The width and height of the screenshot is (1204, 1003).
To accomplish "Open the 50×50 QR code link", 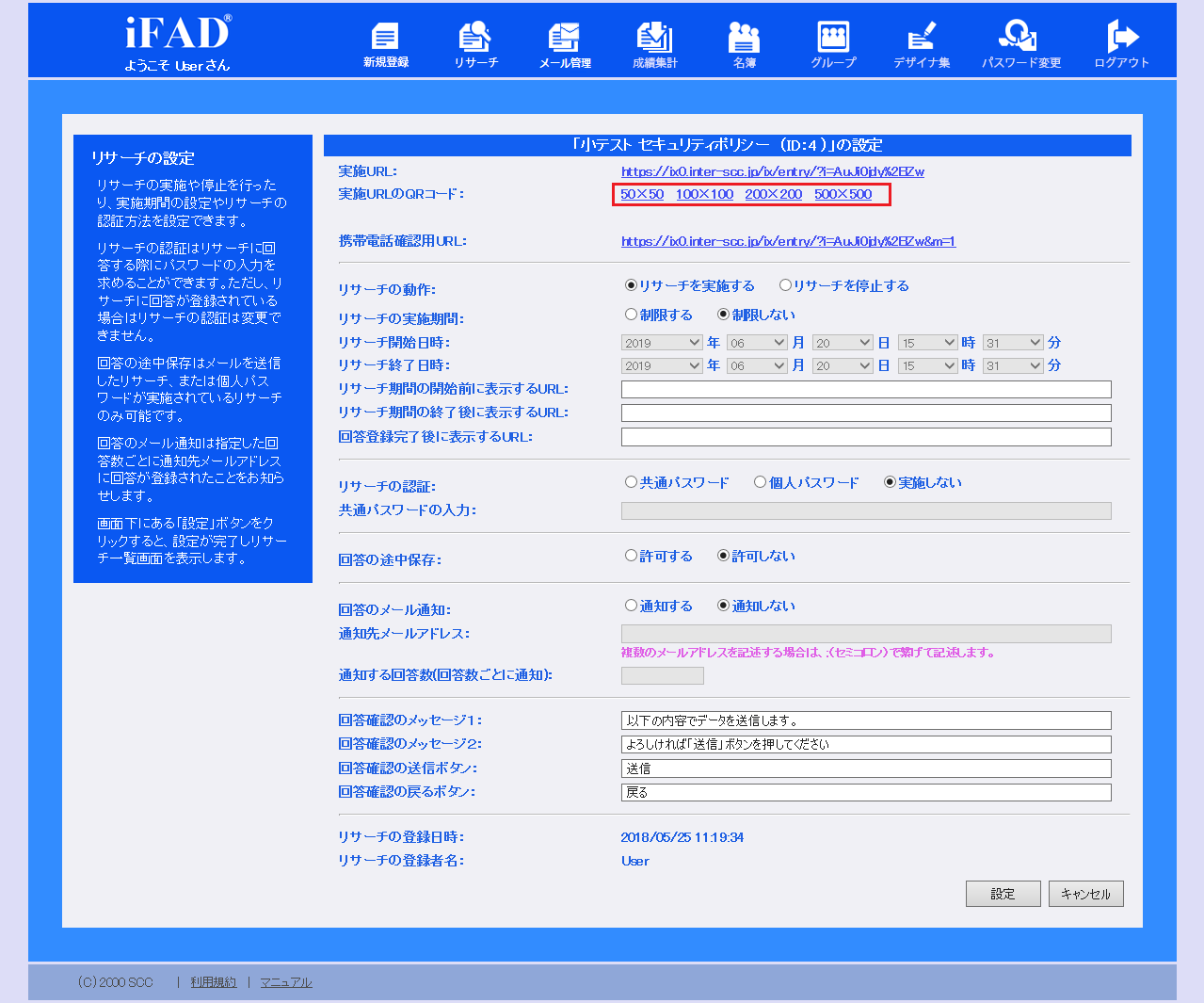I will (x=642, y=194).
